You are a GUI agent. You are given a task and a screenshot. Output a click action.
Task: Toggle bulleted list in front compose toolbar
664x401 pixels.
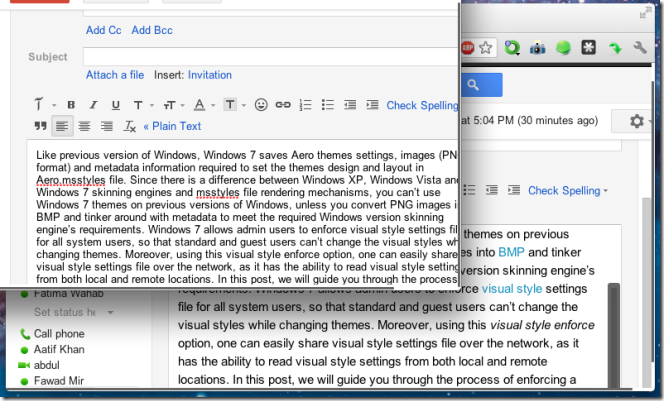pyautogui.click(x=328, y=105)
